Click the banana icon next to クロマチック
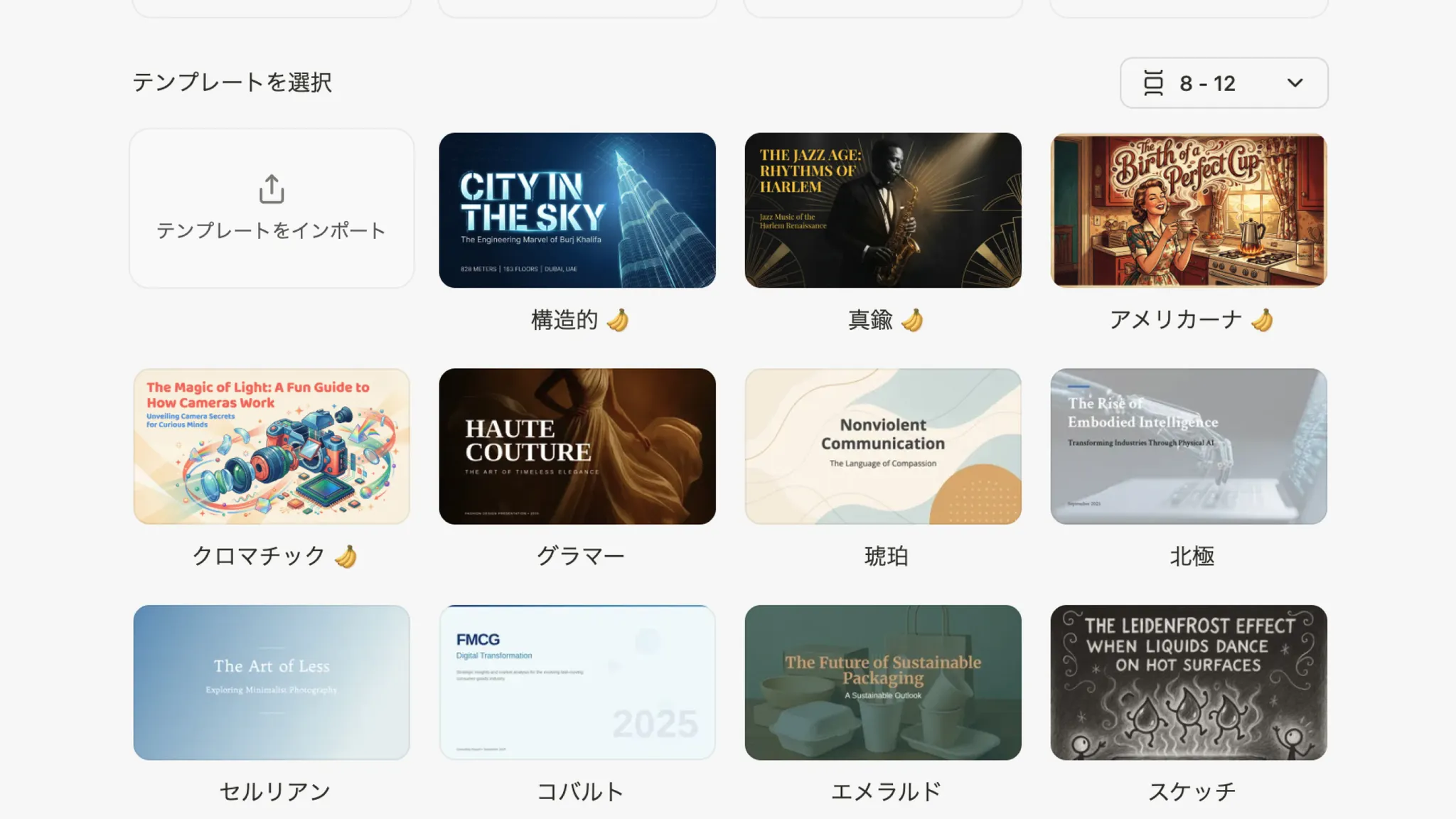1456x819 pixels. (x=346, y=556)
